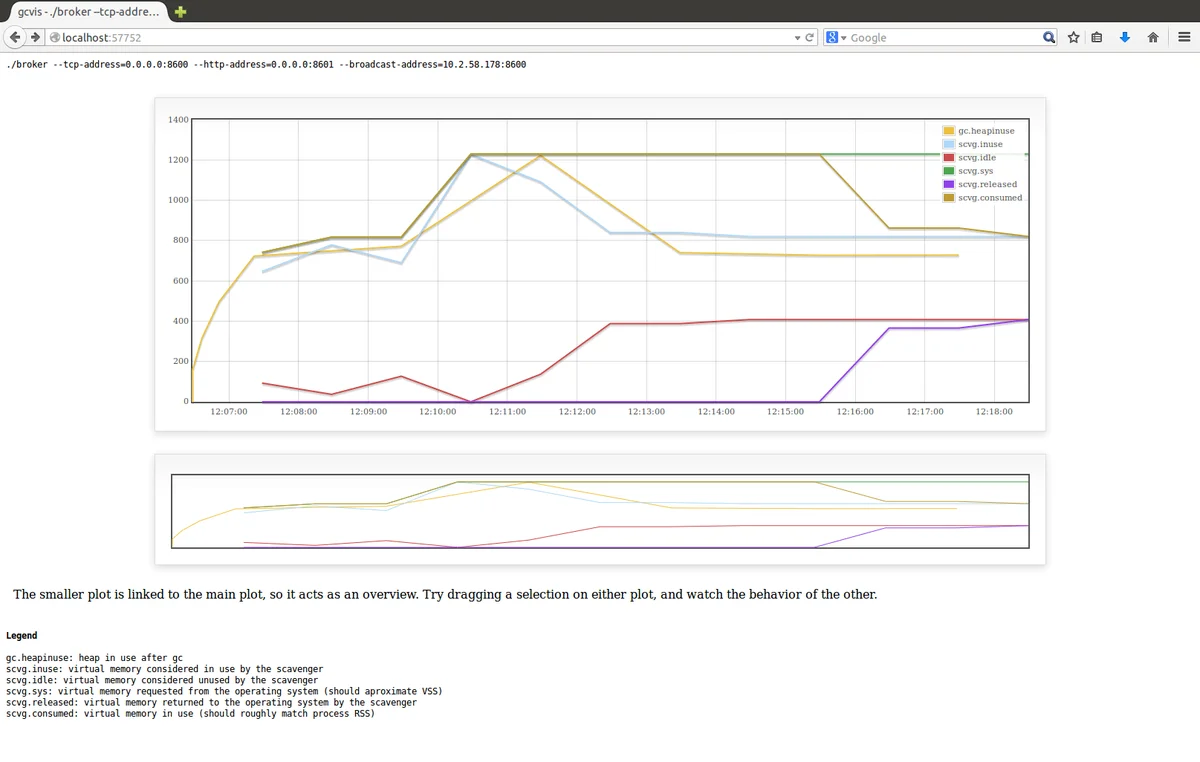Open the Google search engine selector
Image resolution: width=1200 pixels, height=762 pixels.
point(834,38)
